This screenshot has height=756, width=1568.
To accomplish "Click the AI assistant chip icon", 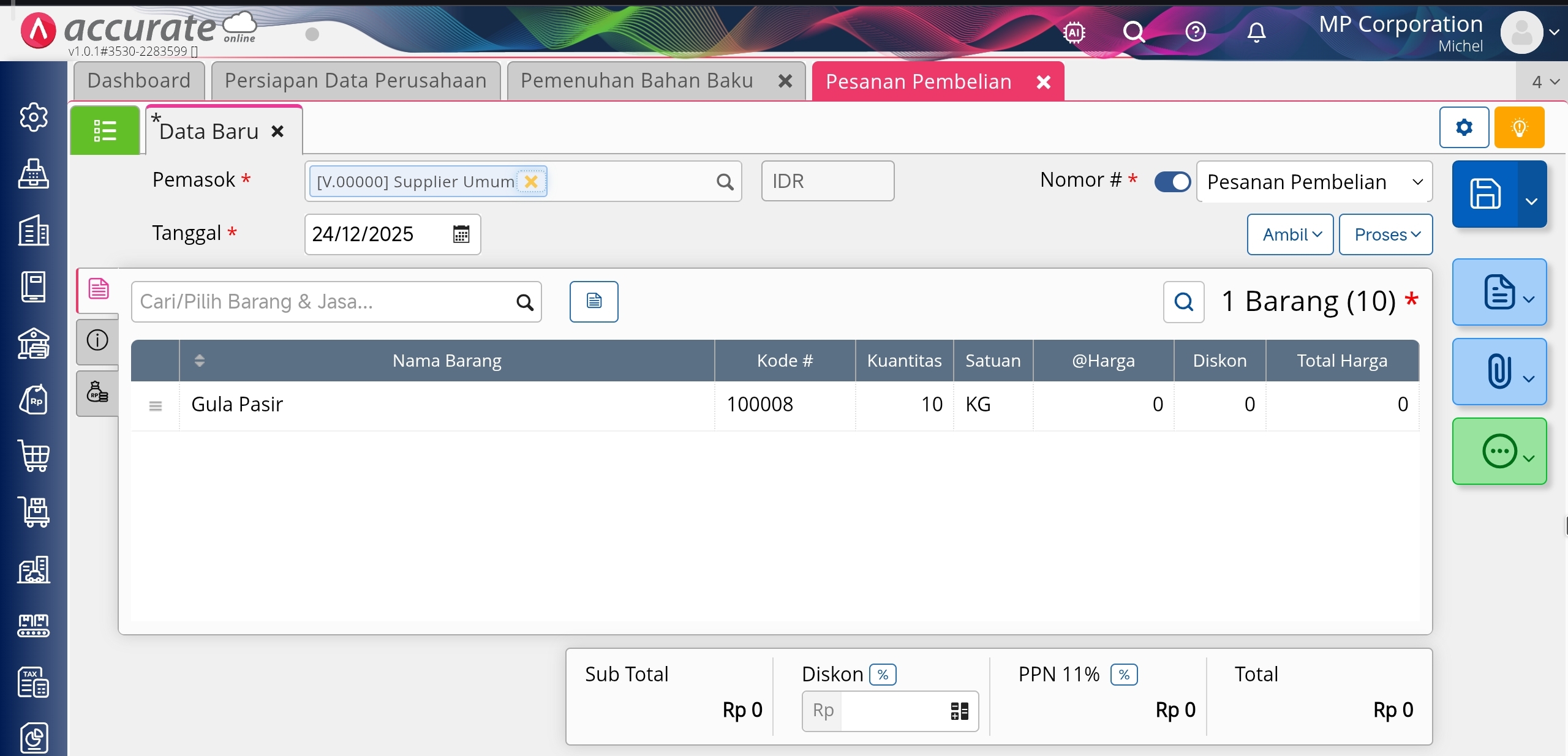I will coord(1074,31).
